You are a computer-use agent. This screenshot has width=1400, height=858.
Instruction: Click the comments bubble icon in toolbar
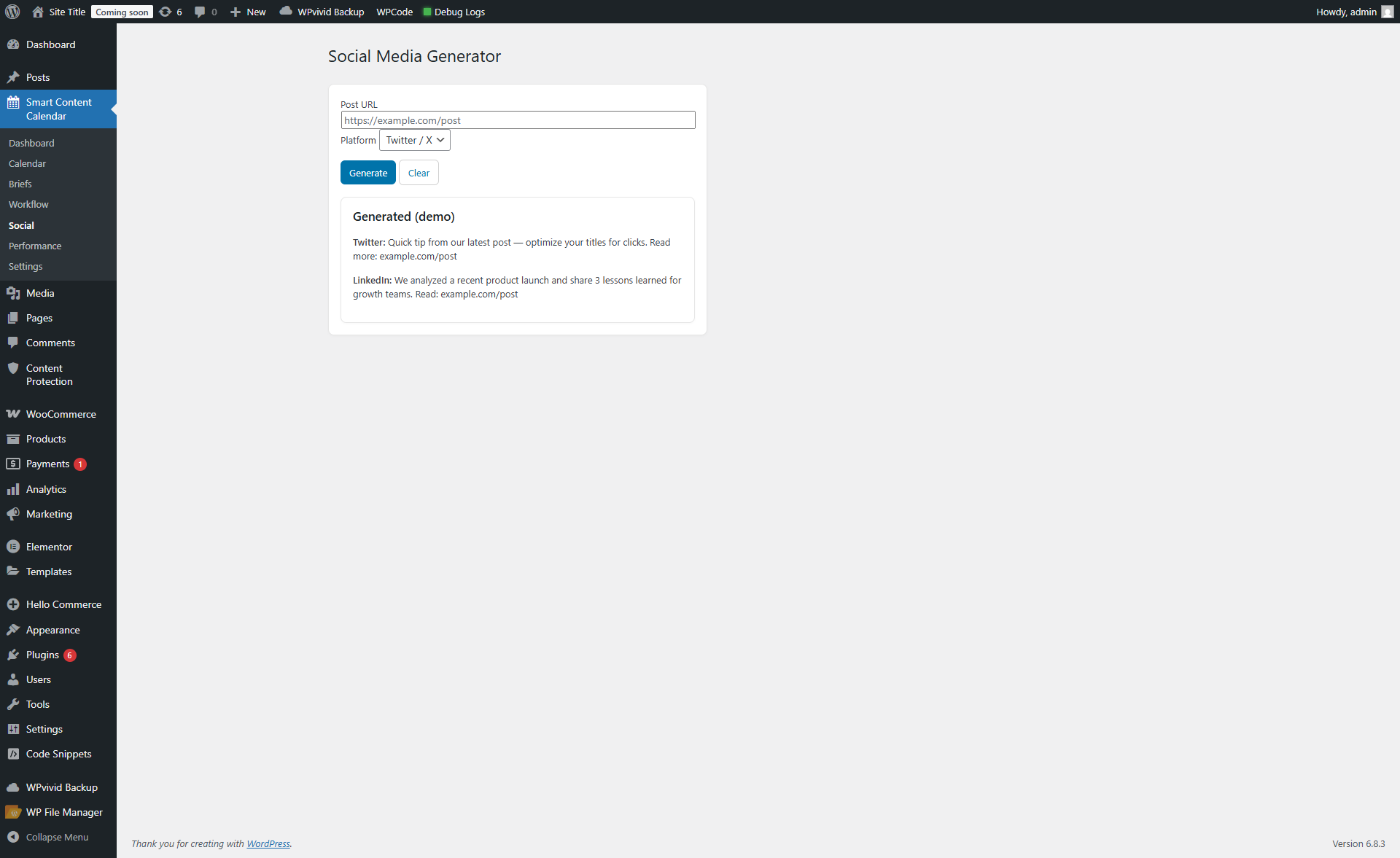click(x=200, y=12)
